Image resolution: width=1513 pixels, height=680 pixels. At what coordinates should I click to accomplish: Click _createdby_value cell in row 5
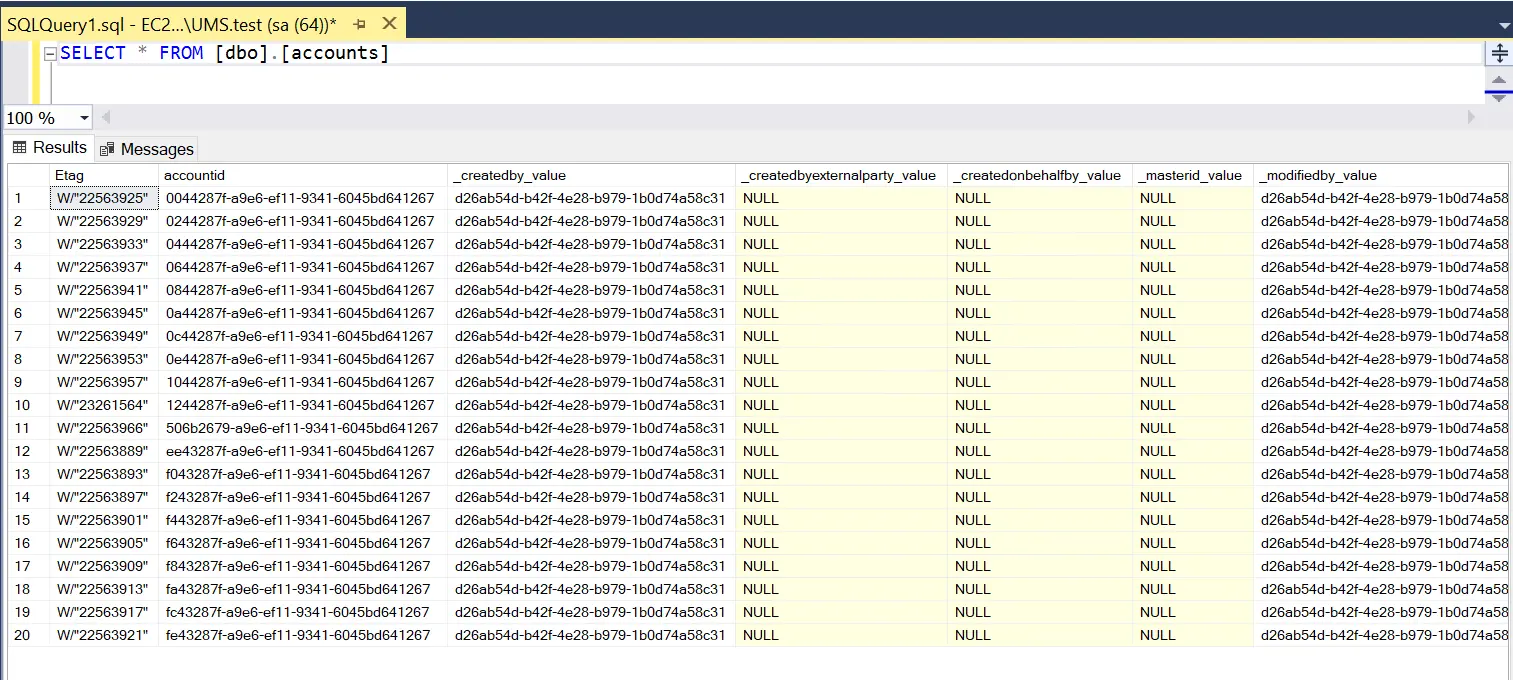[x=591, y=290]
